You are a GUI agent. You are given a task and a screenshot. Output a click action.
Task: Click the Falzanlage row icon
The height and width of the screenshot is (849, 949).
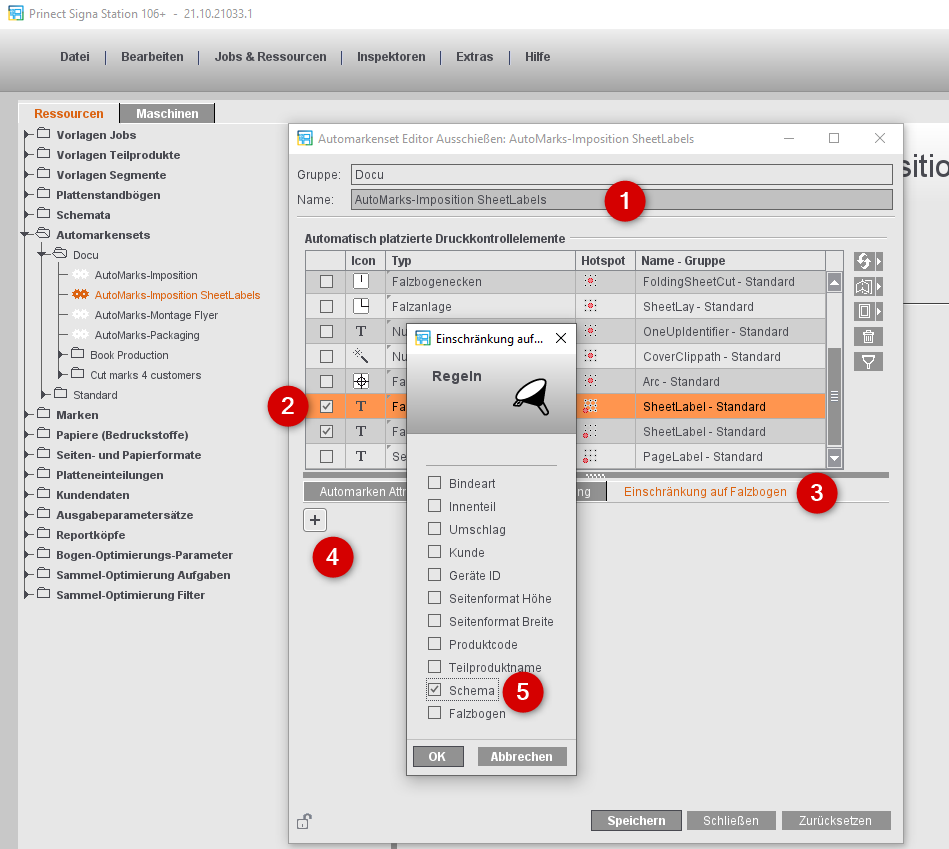coord(361,306)
